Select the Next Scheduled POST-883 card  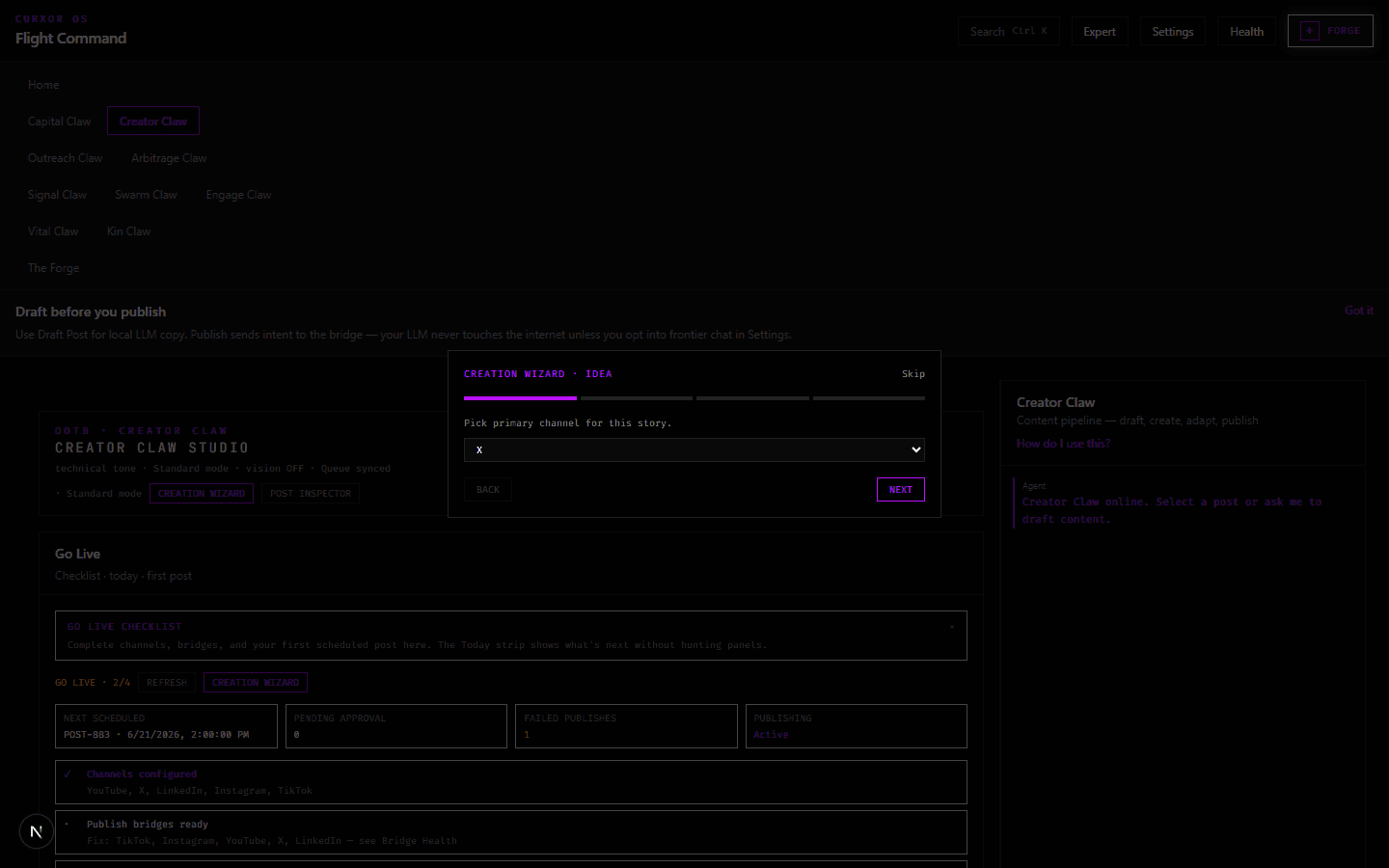click(x=166, y=726)
